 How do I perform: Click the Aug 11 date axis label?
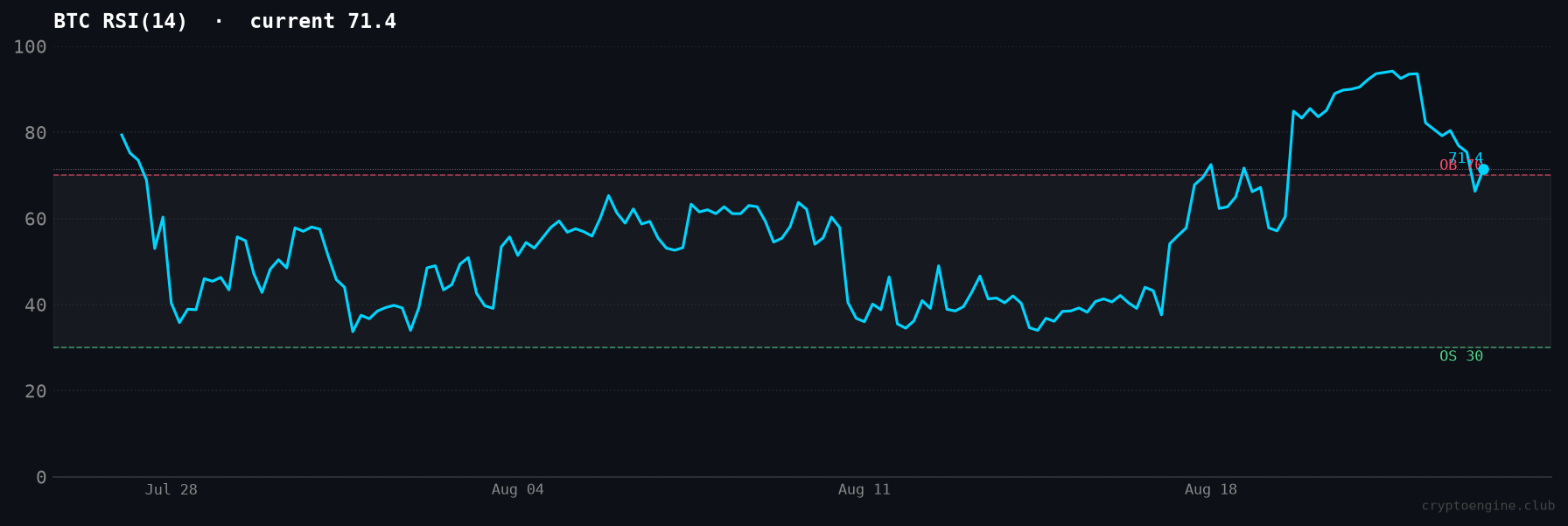[864, 489]
